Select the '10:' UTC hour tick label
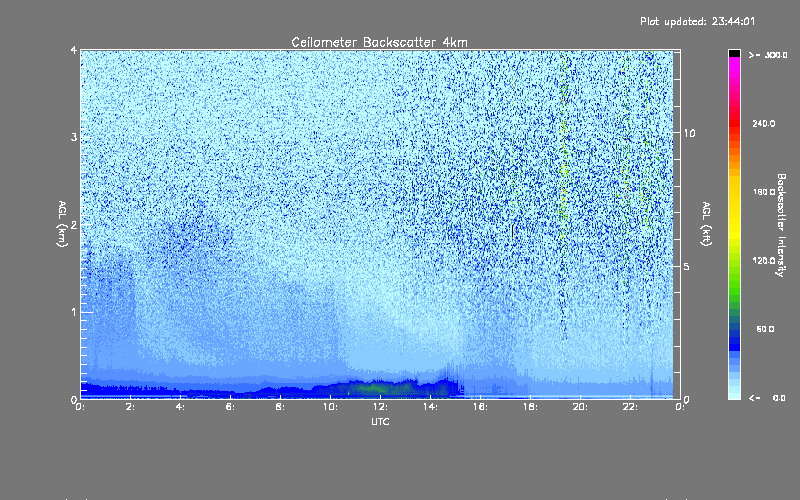Image resolution: width=800 pixels, height=500 pixels. [x=330, y=407]
